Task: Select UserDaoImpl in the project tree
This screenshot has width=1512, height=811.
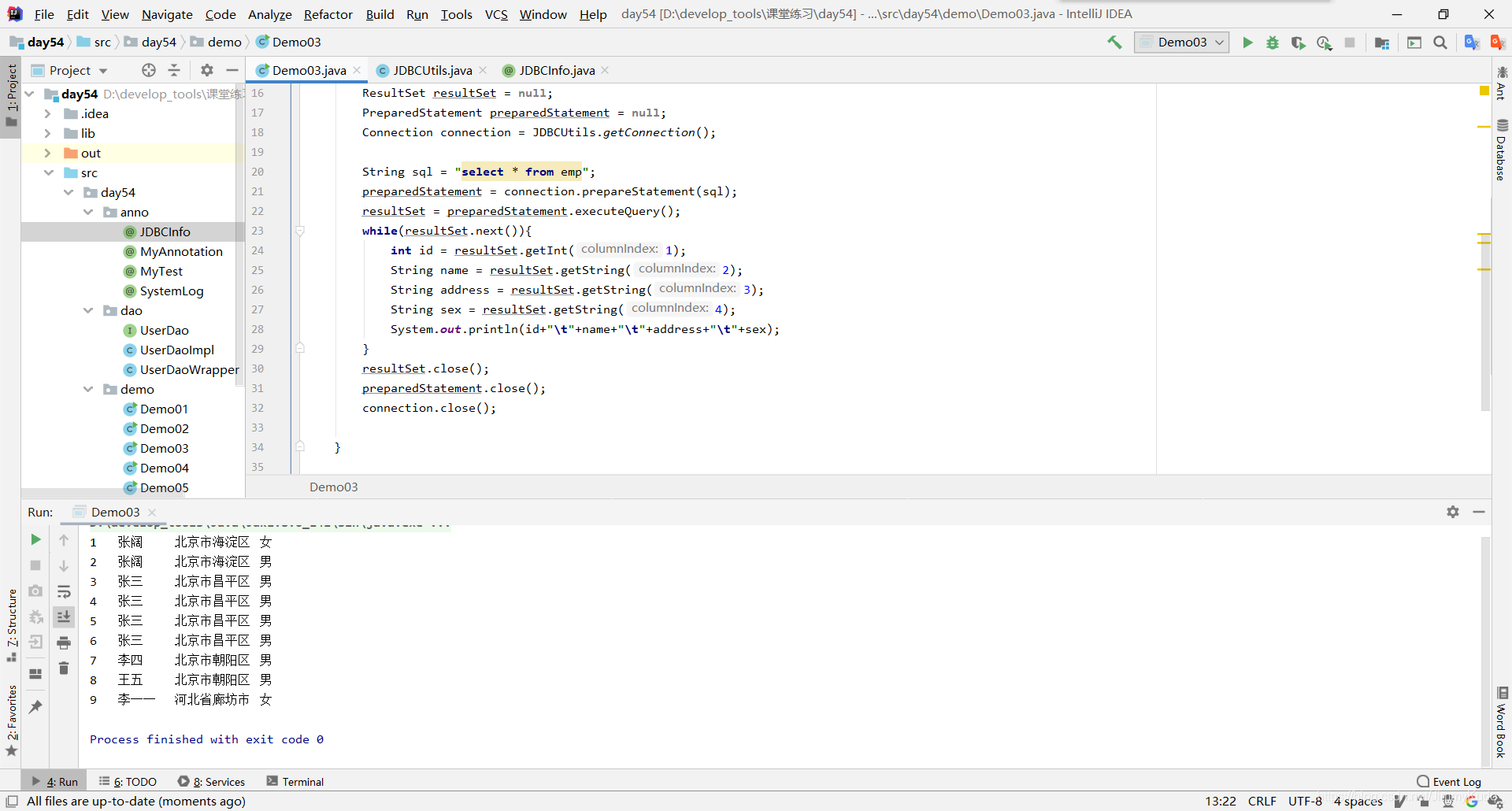Action: click(177, 350)
